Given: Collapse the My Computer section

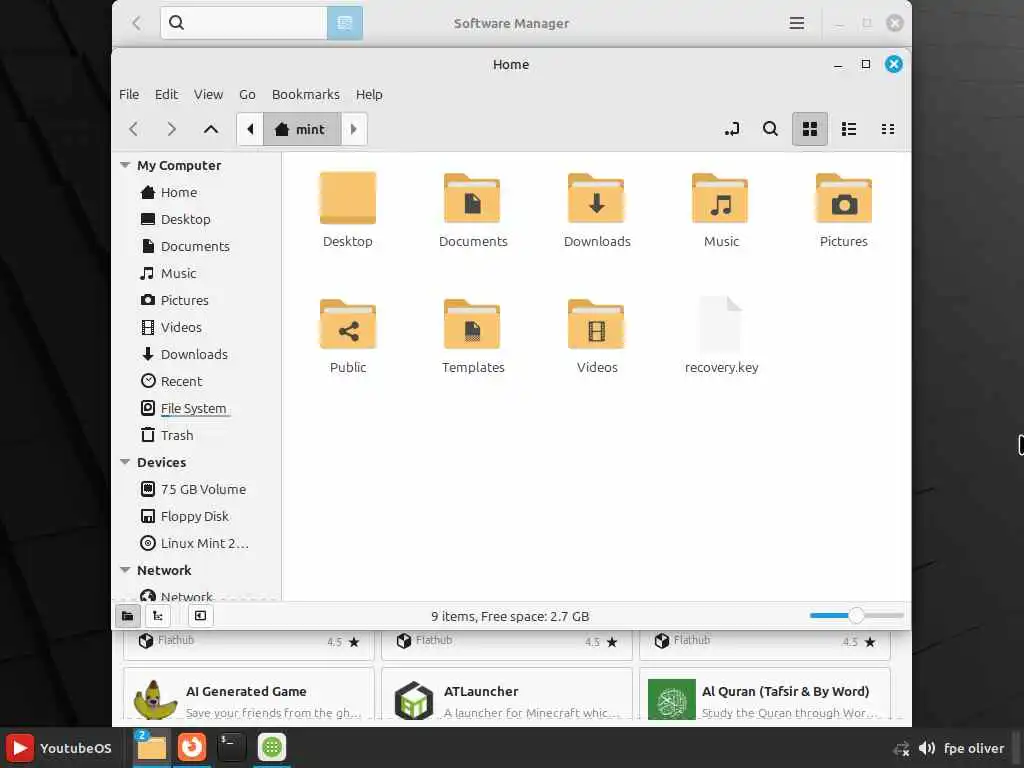Looking at the screenshot, I should pyautogui.click(x=125, y=165).
